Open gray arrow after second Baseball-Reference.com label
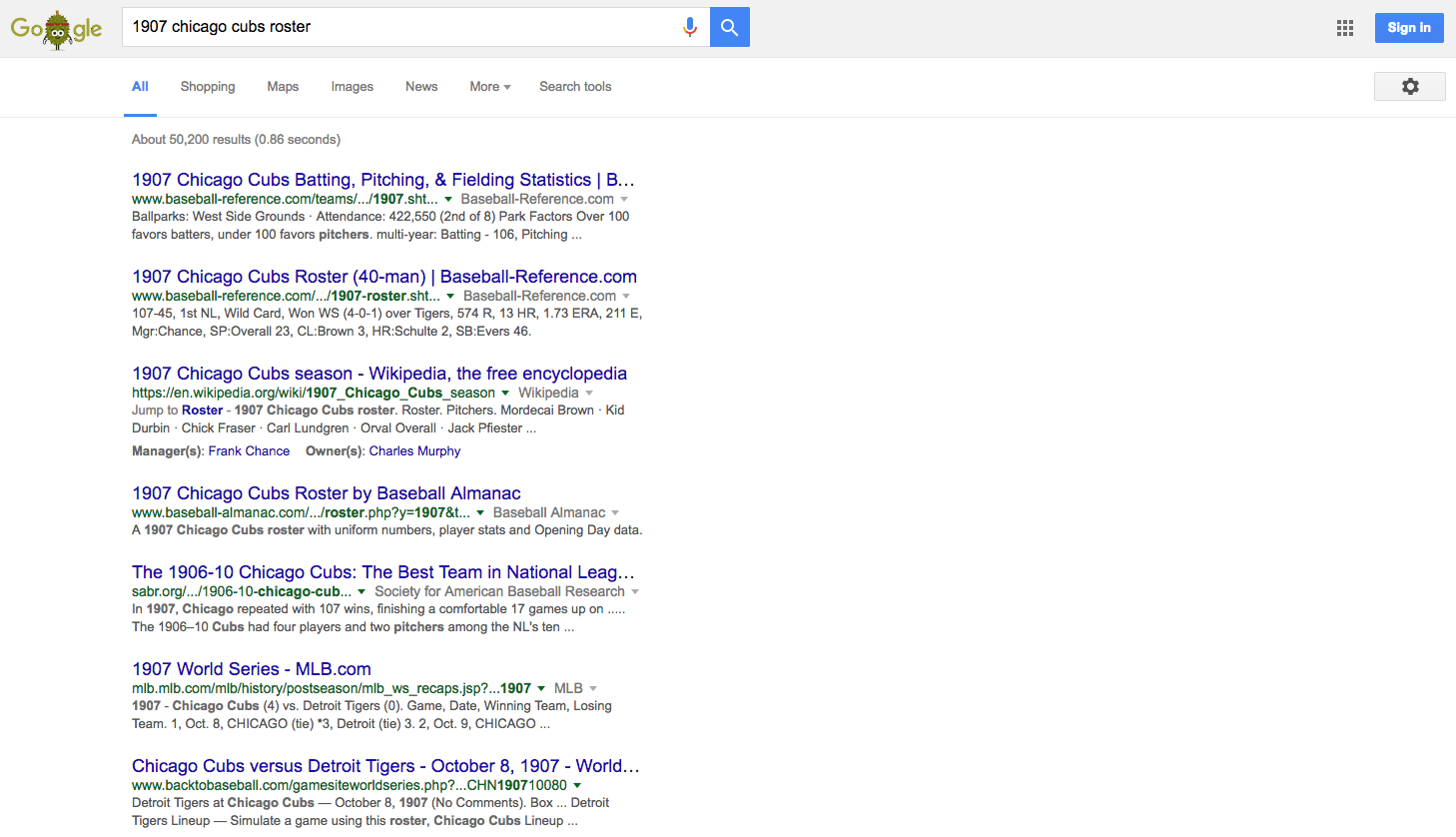Screen dimensions: 1456x837 coord(626,297)
